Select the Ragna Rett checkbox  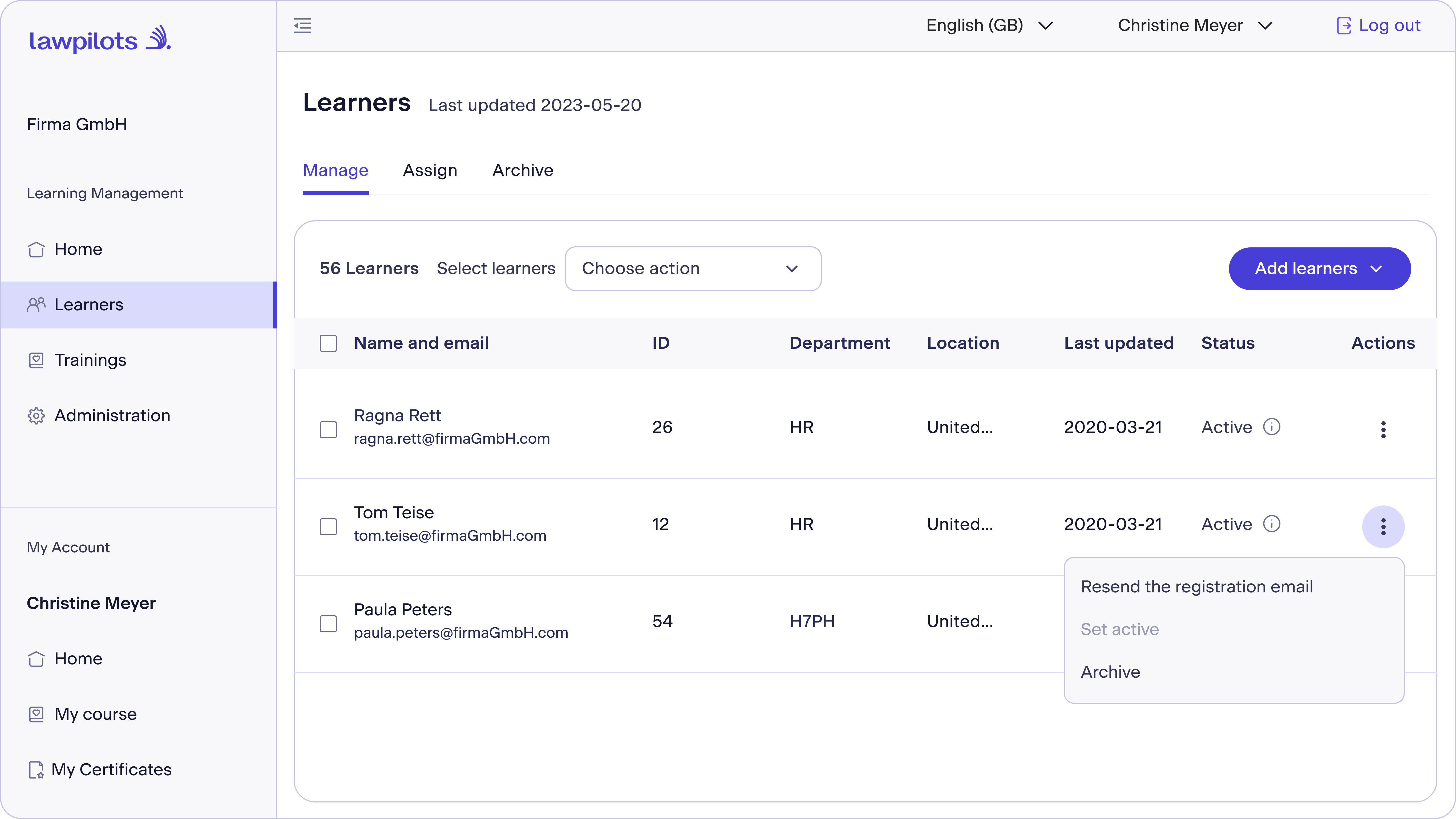328,430
